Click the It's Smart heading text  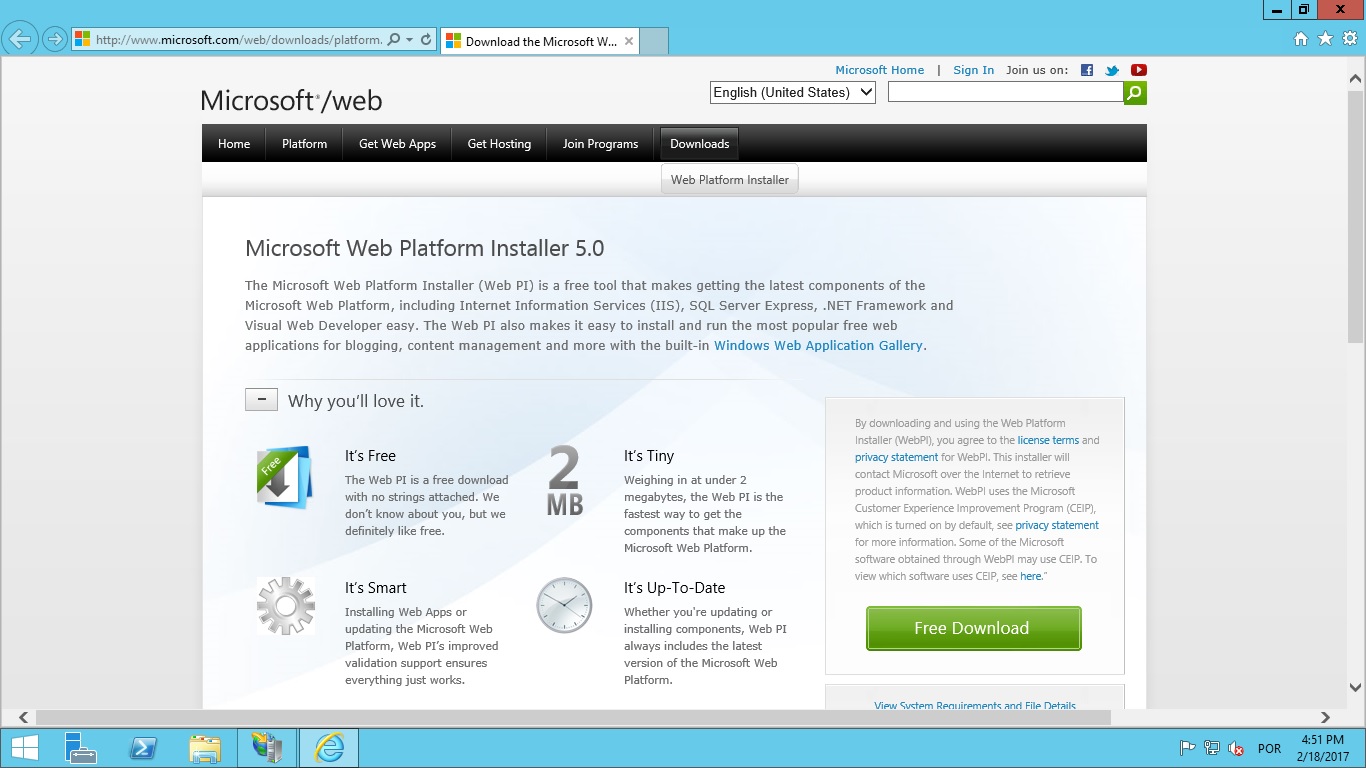point(376,588)
